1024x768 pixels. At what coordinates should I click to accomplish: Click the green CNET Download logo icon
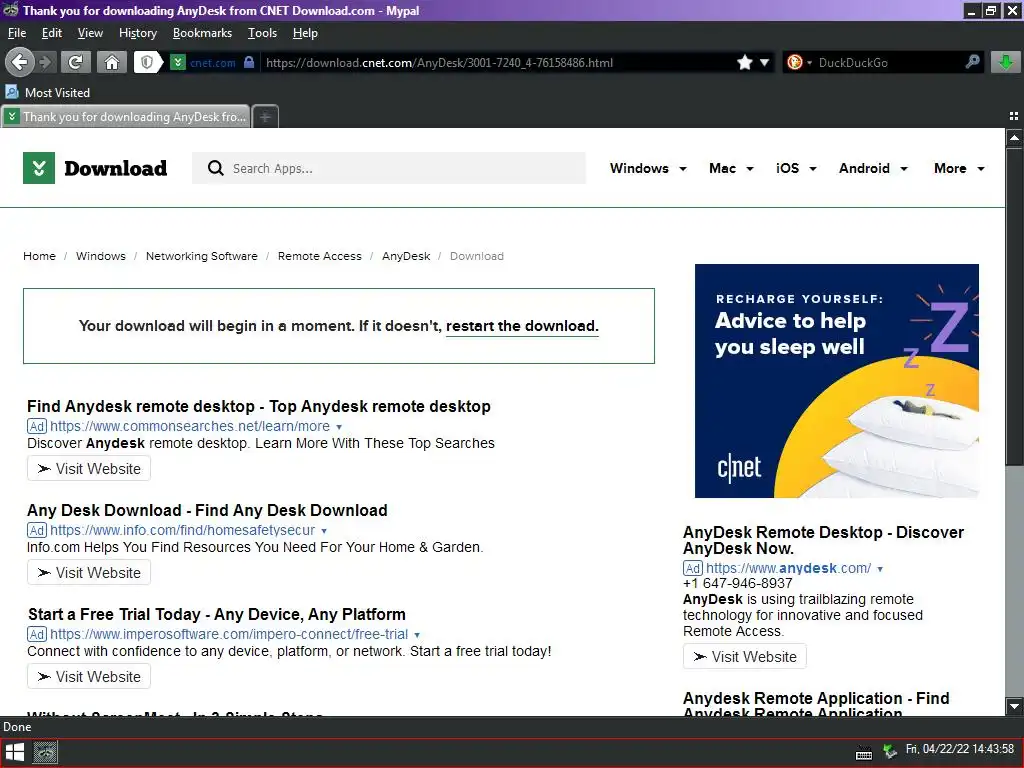(x=39, y=168)
